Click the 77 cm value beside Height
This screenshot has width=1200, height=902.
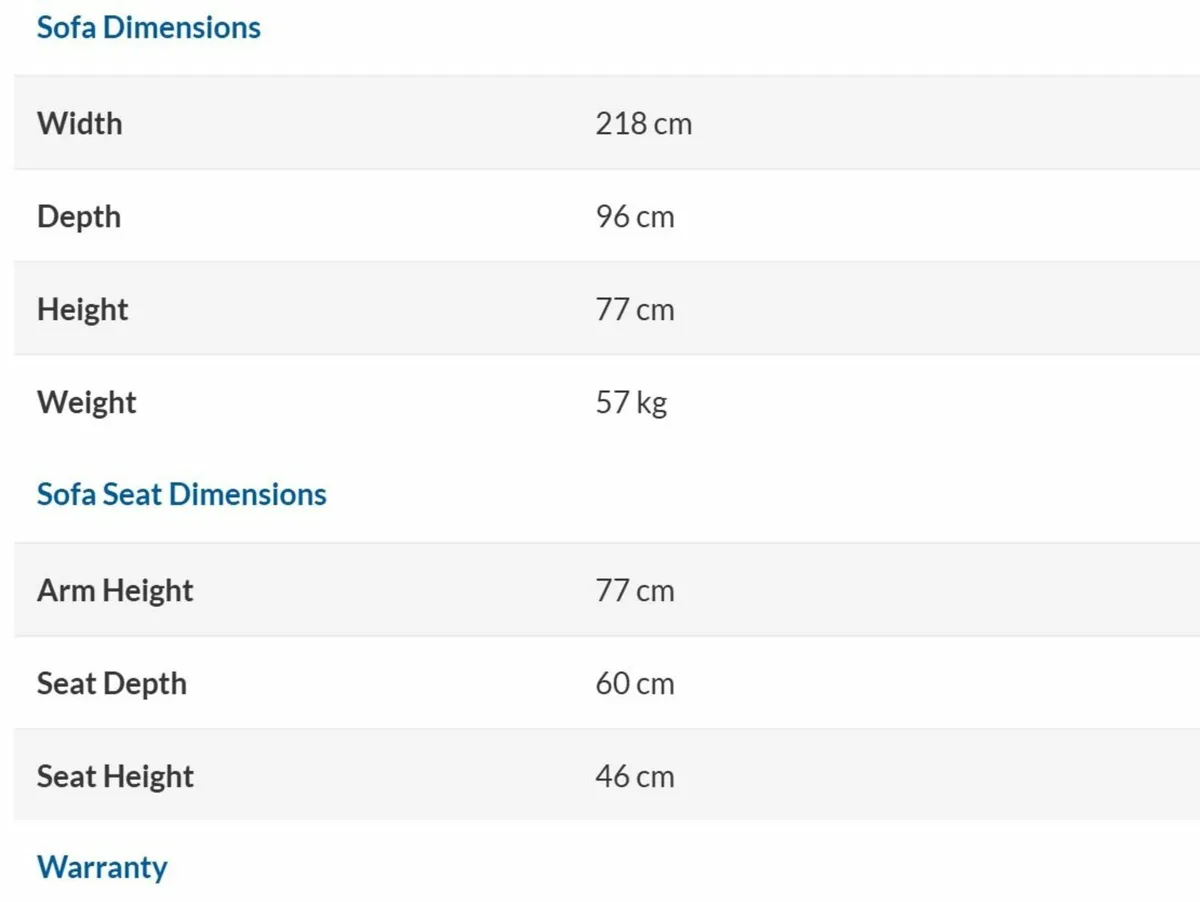[635, 309]
